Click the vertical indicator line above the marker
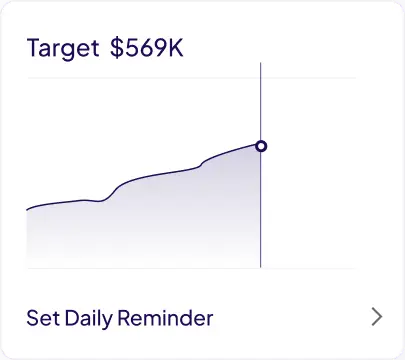Image resolution: width=405 pixels, height=360 pixels. point(261,101)
